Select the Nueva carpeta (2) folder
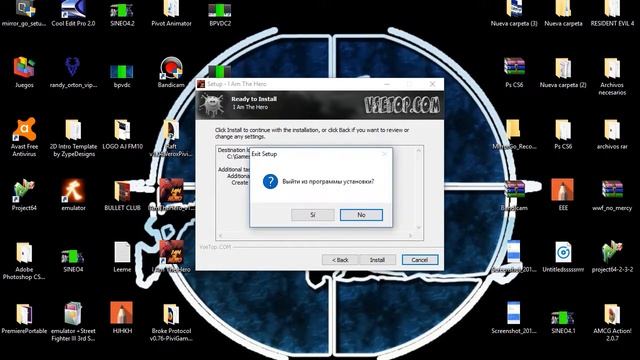This screenshot has width=640, height=360. point(563,72)
